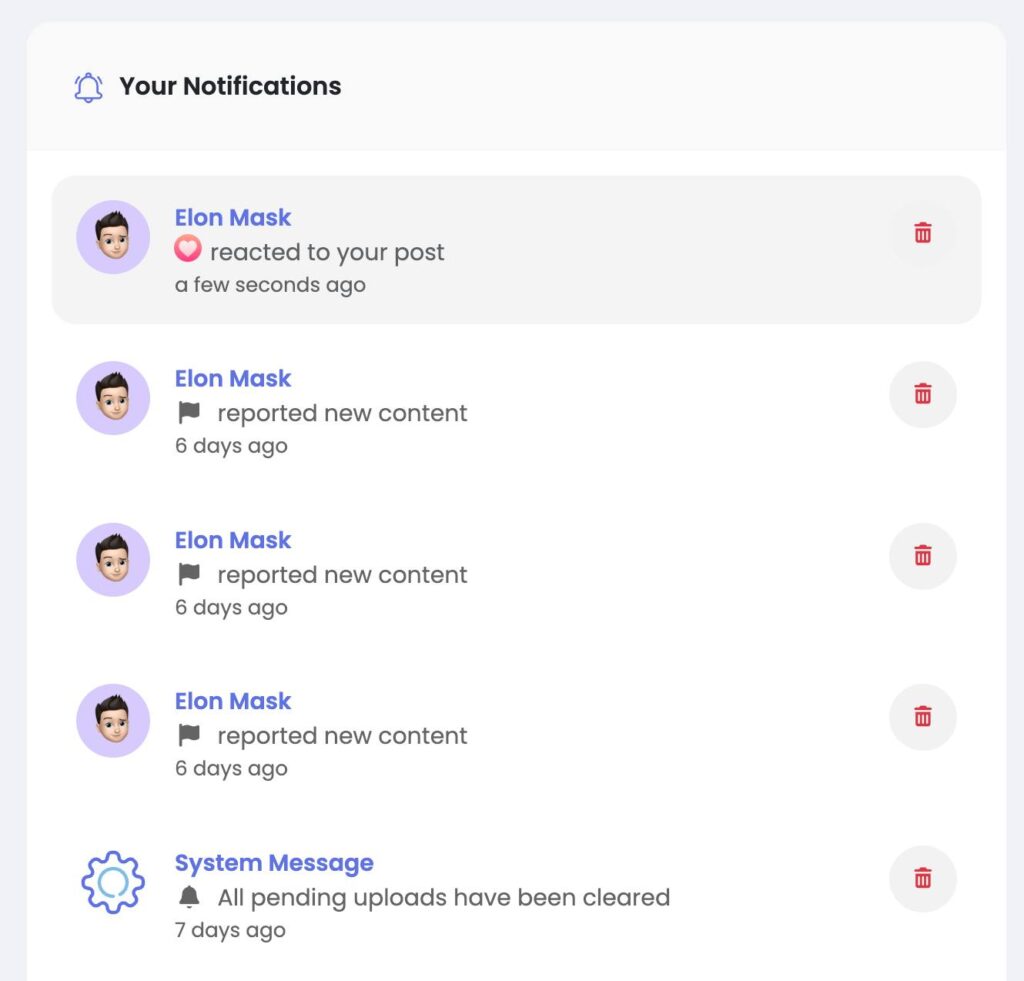Open Elon Mask's name on last reported notification
This screenshot has width=1024, height=981.
click(233, 701)
